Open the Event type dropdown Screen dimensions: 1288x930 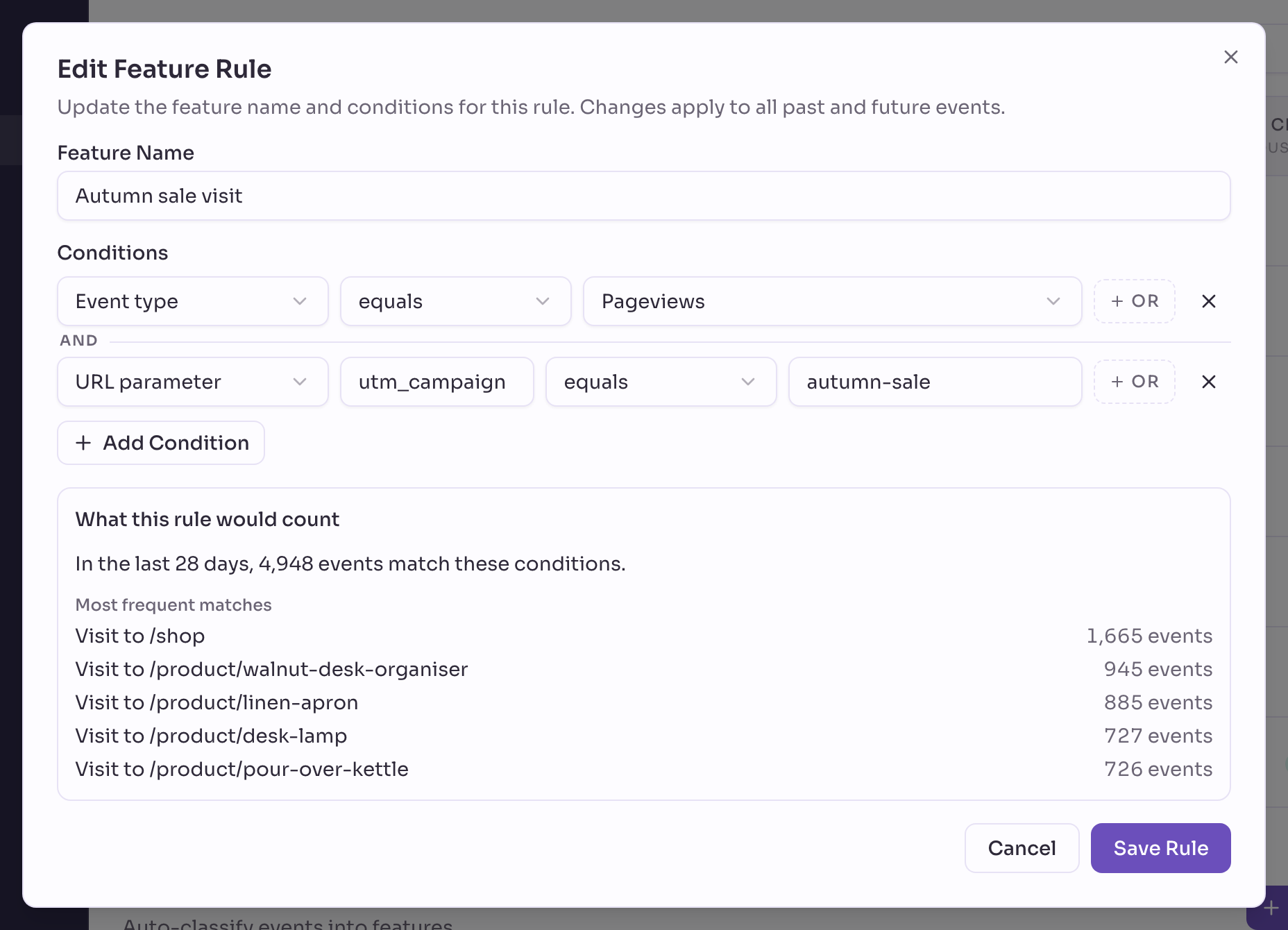193,301
